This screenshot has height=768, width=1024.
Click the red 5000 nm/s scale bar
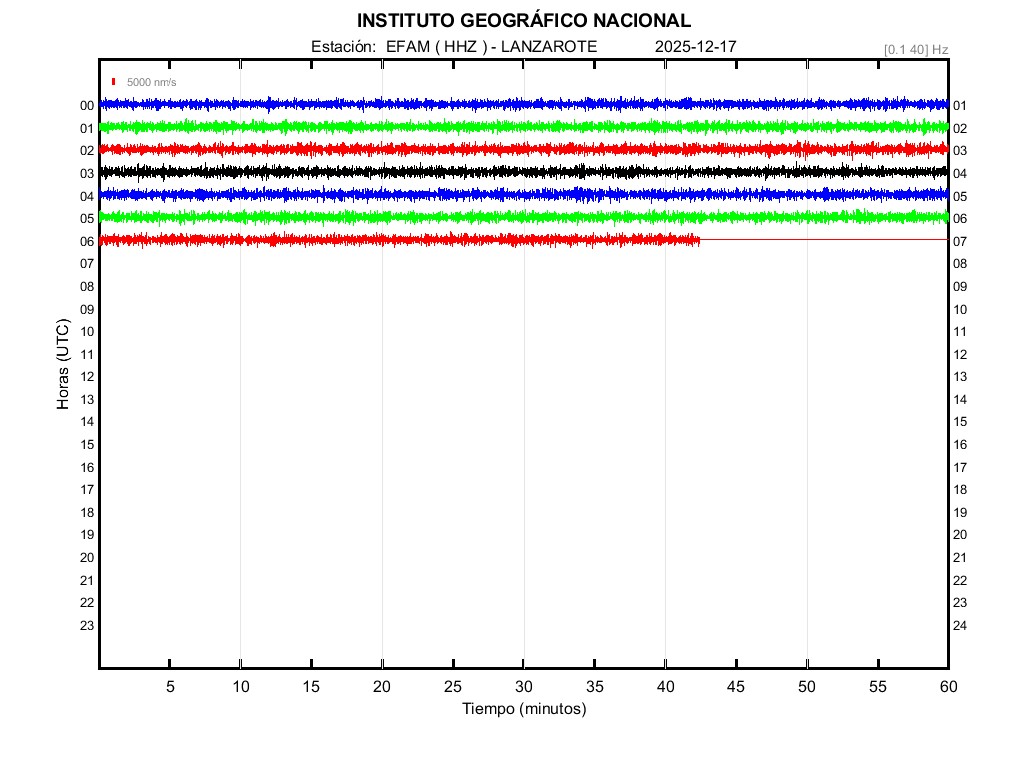point(114,82)
